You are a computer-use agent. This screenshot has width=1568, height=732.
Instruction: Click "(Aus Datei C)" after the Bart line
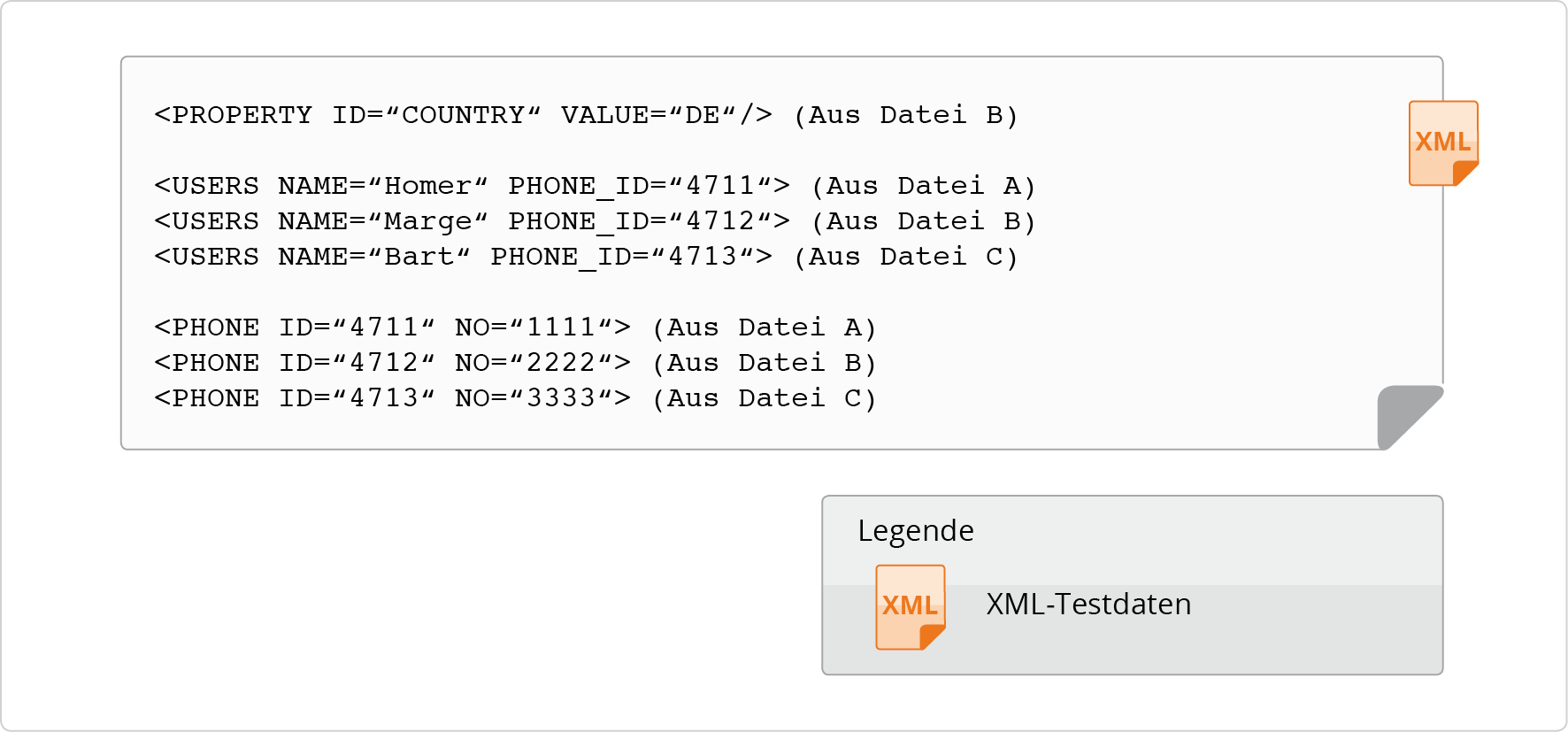(906, 257)
